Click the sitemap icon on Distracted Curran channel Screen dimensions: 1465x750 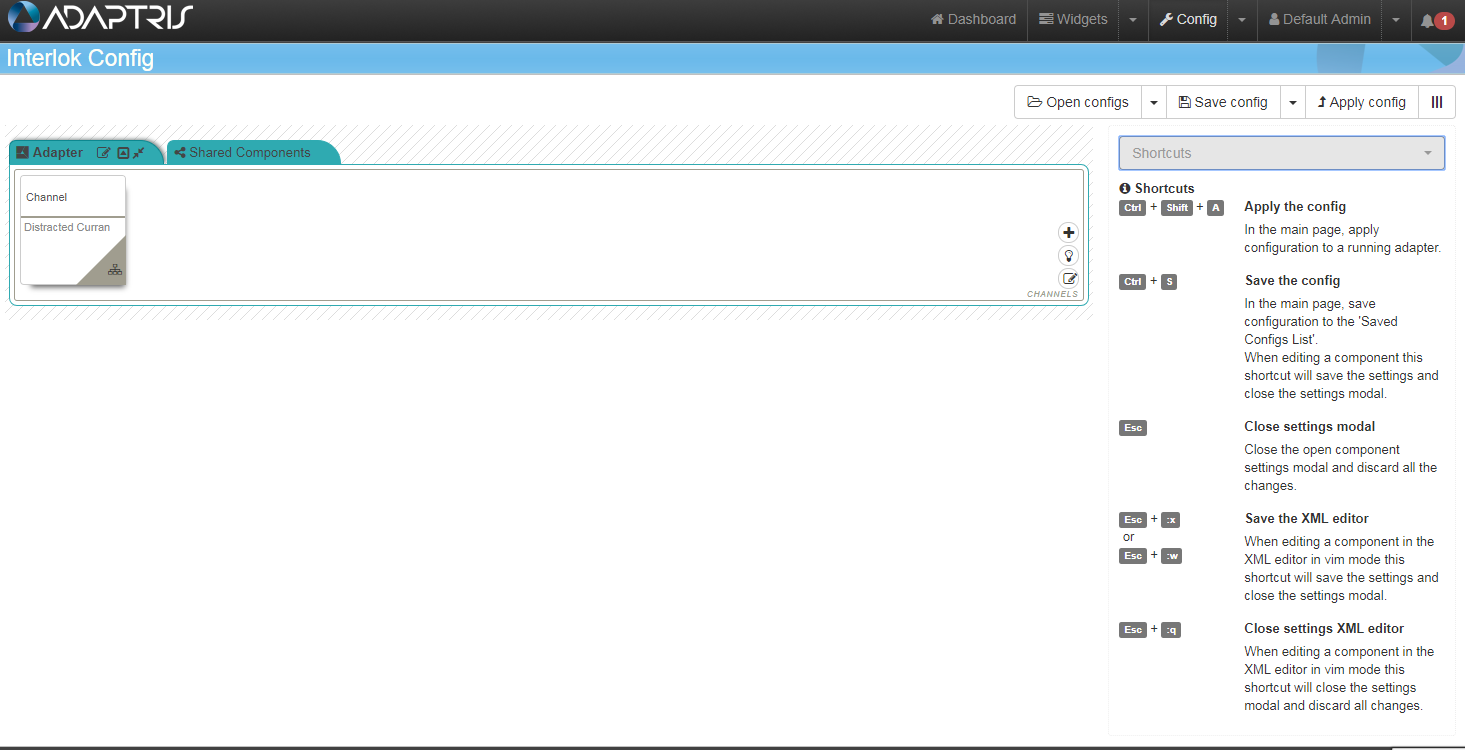tap(114, 270)
